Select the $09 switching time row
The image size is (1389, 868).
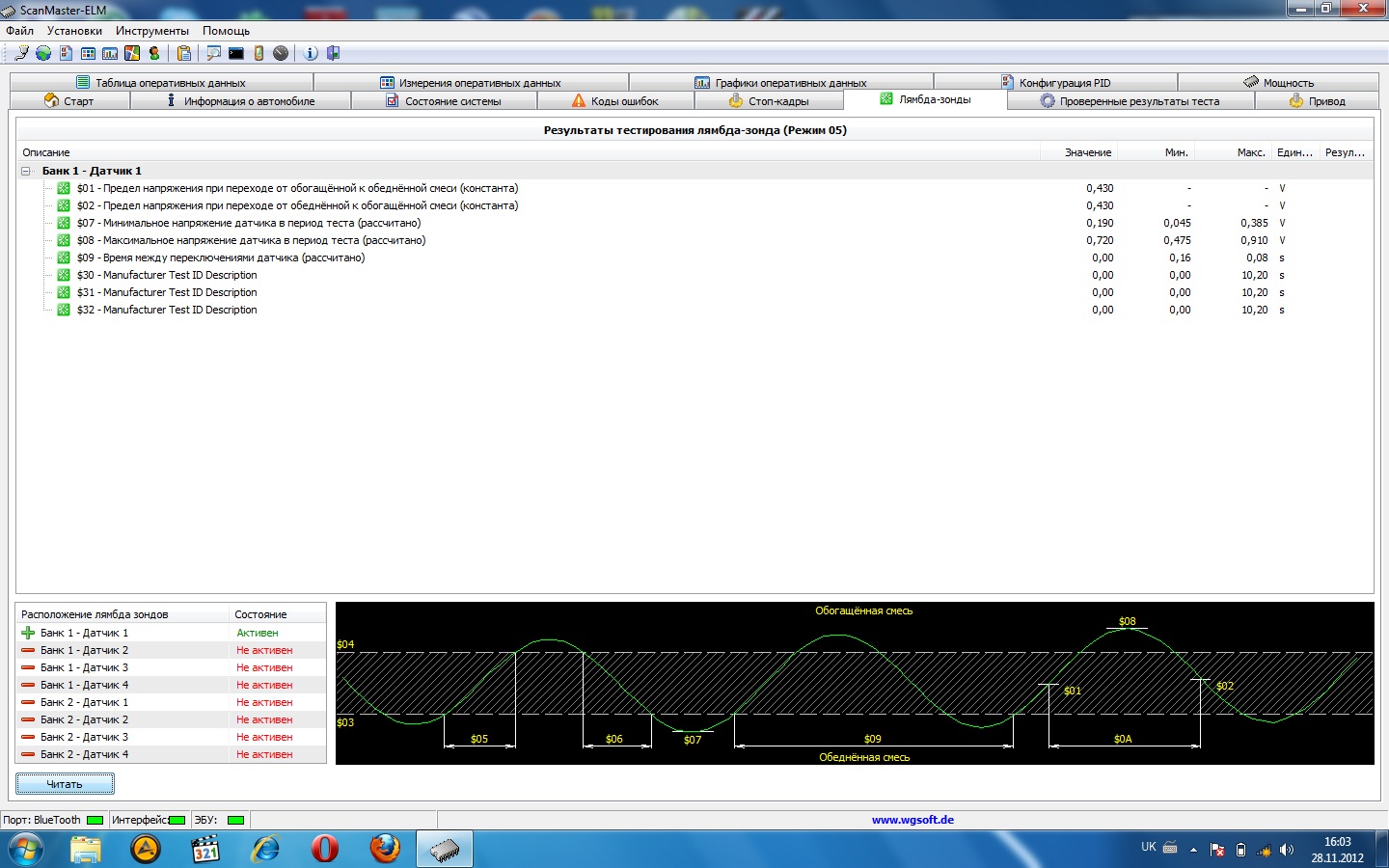(x=694, y=258)
